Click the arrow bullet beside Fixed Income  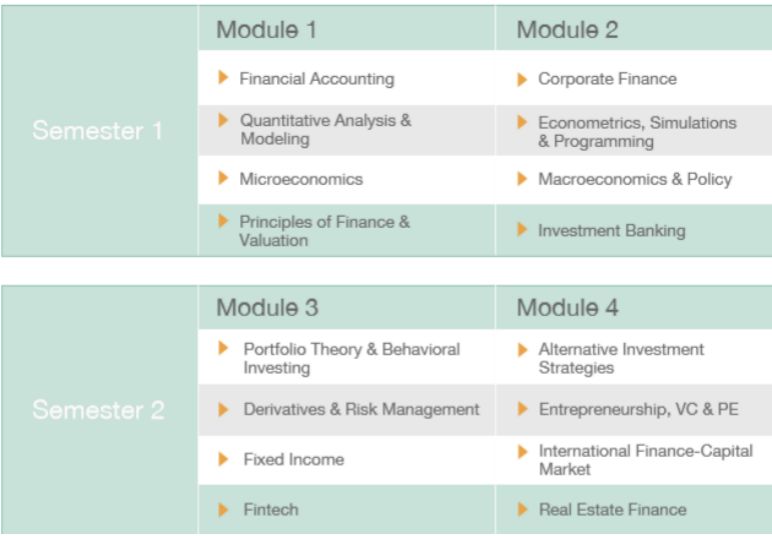click(223, 459)
